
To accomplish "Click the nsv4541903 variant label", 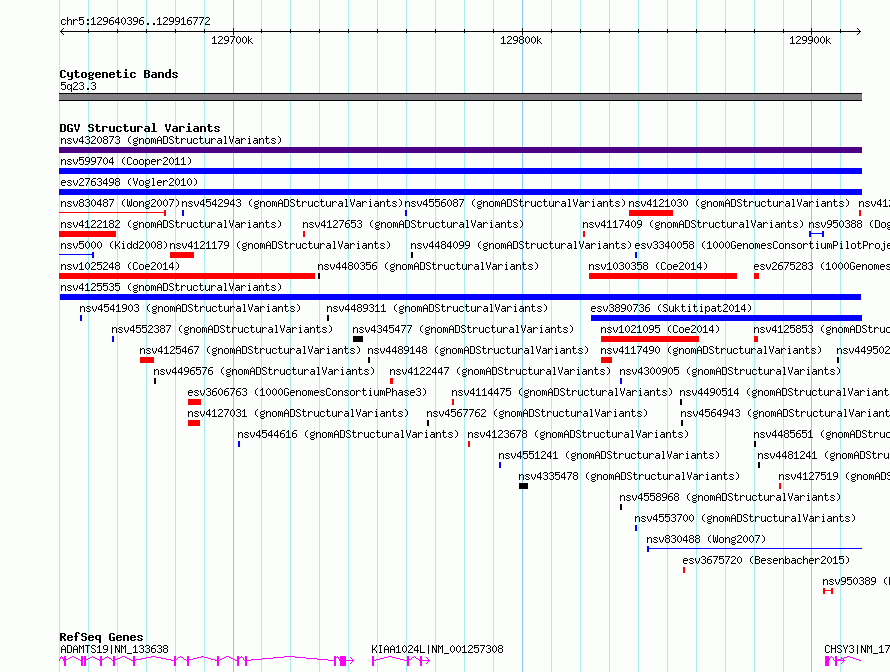I will click(190, 308).
